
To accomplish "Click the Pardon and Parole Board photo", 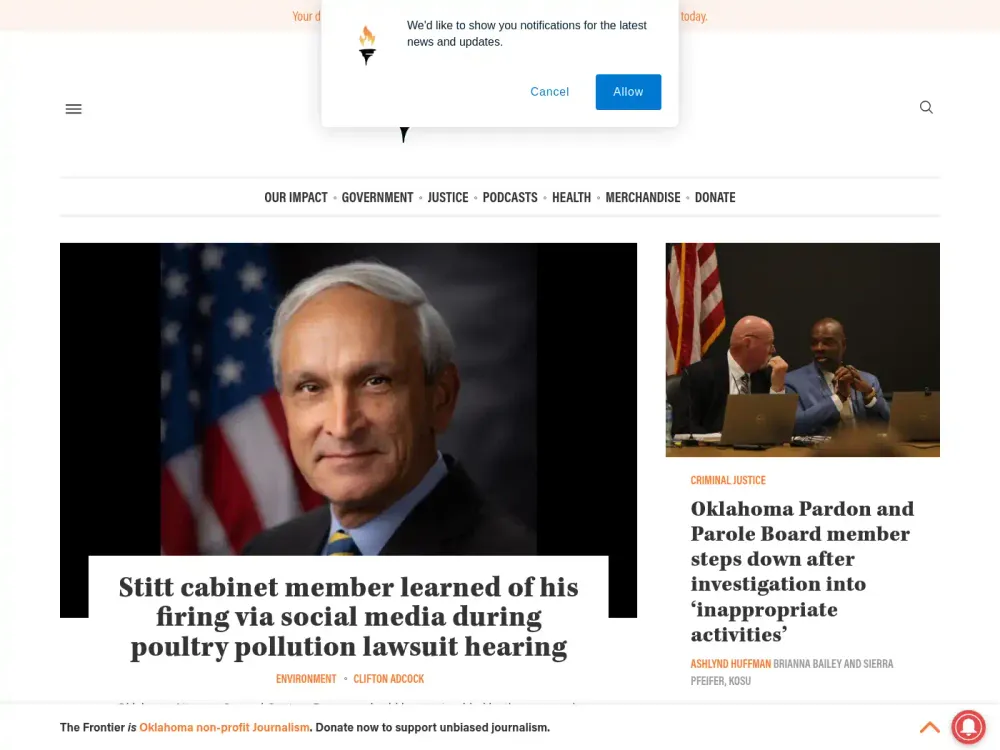I will 802,349.
